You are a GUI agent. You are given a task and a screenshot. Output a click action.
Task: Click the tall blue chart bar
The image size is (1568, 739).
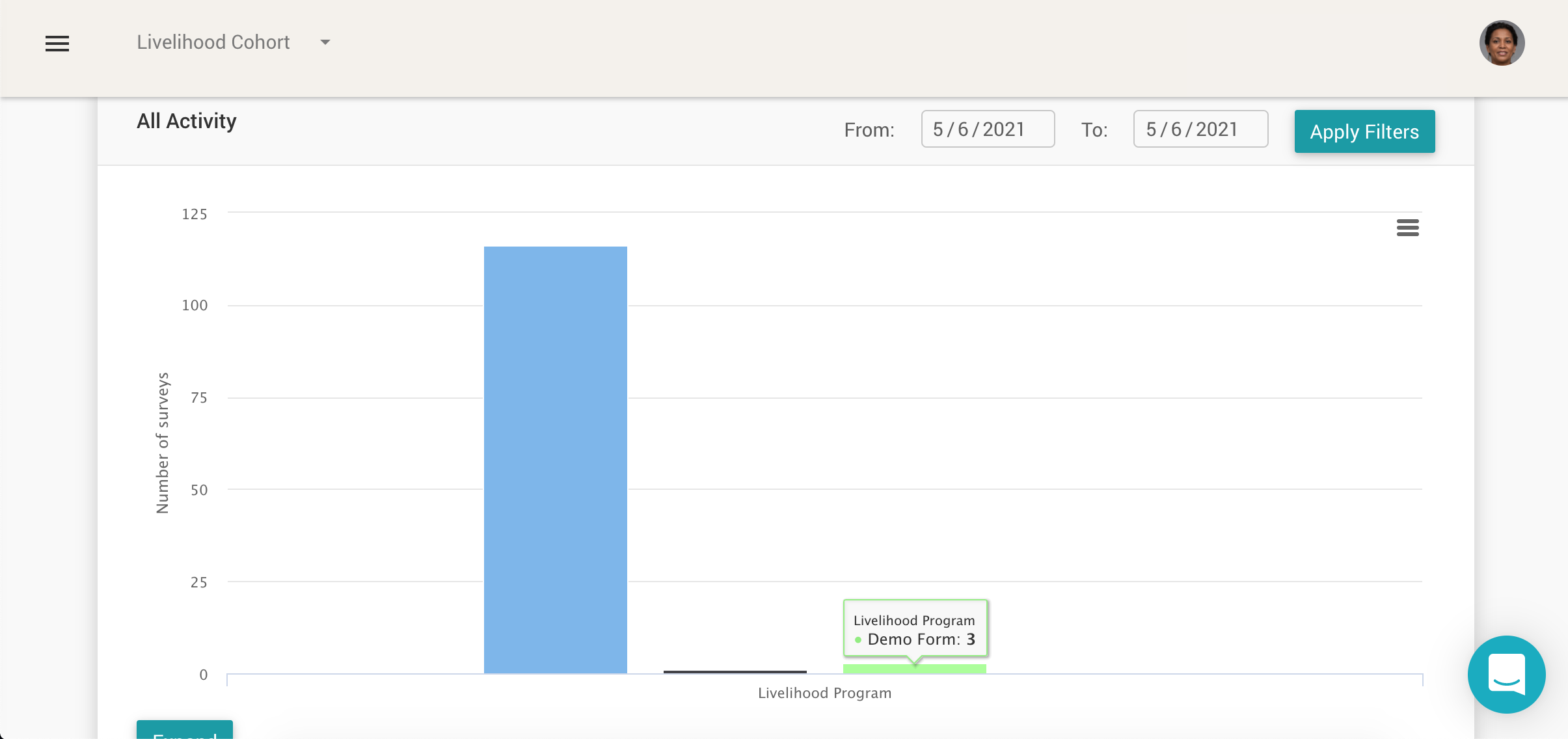click(555, 459)
